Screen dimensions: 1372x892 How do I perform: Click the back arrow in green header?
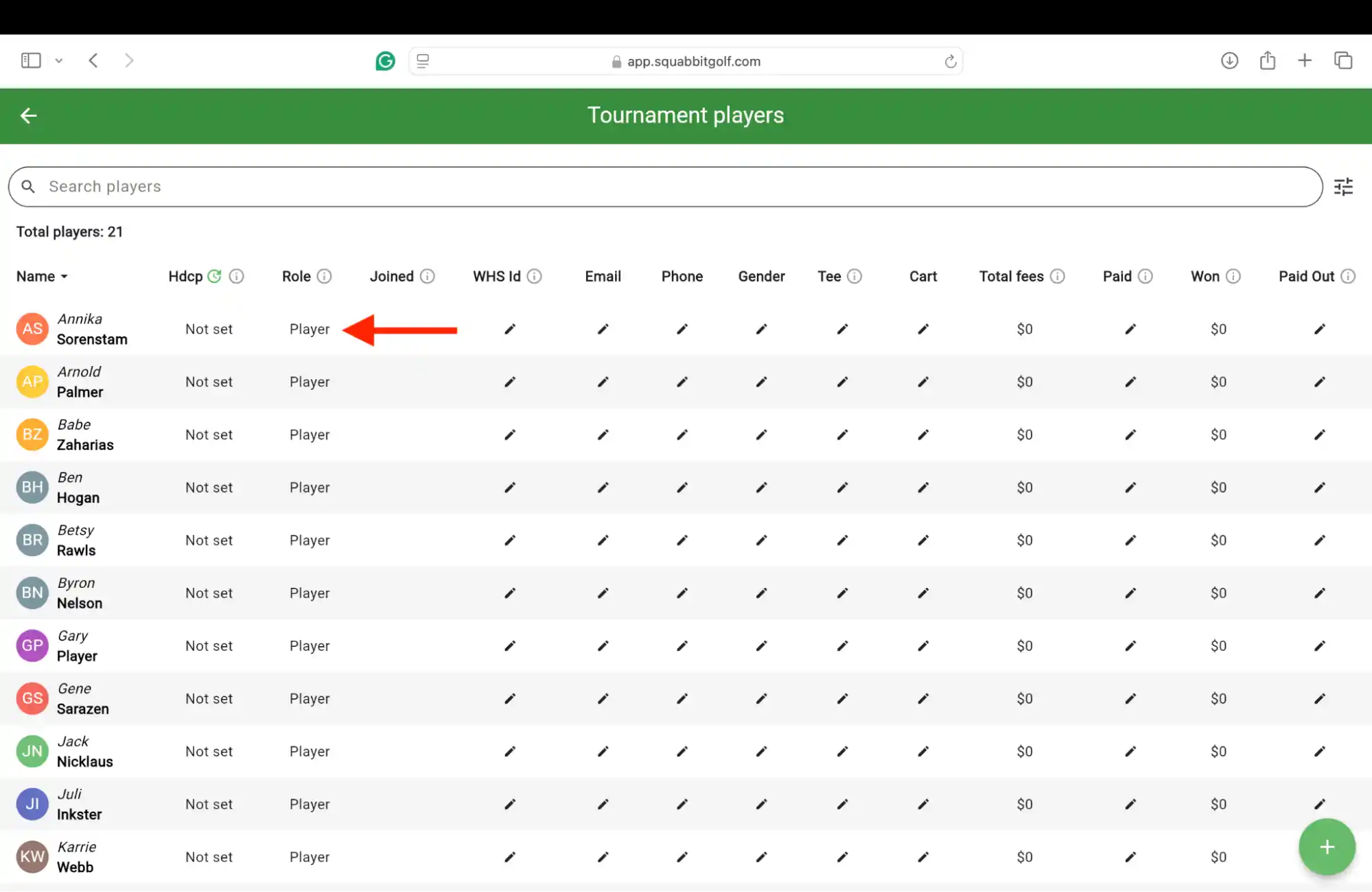tap(29, 115)
